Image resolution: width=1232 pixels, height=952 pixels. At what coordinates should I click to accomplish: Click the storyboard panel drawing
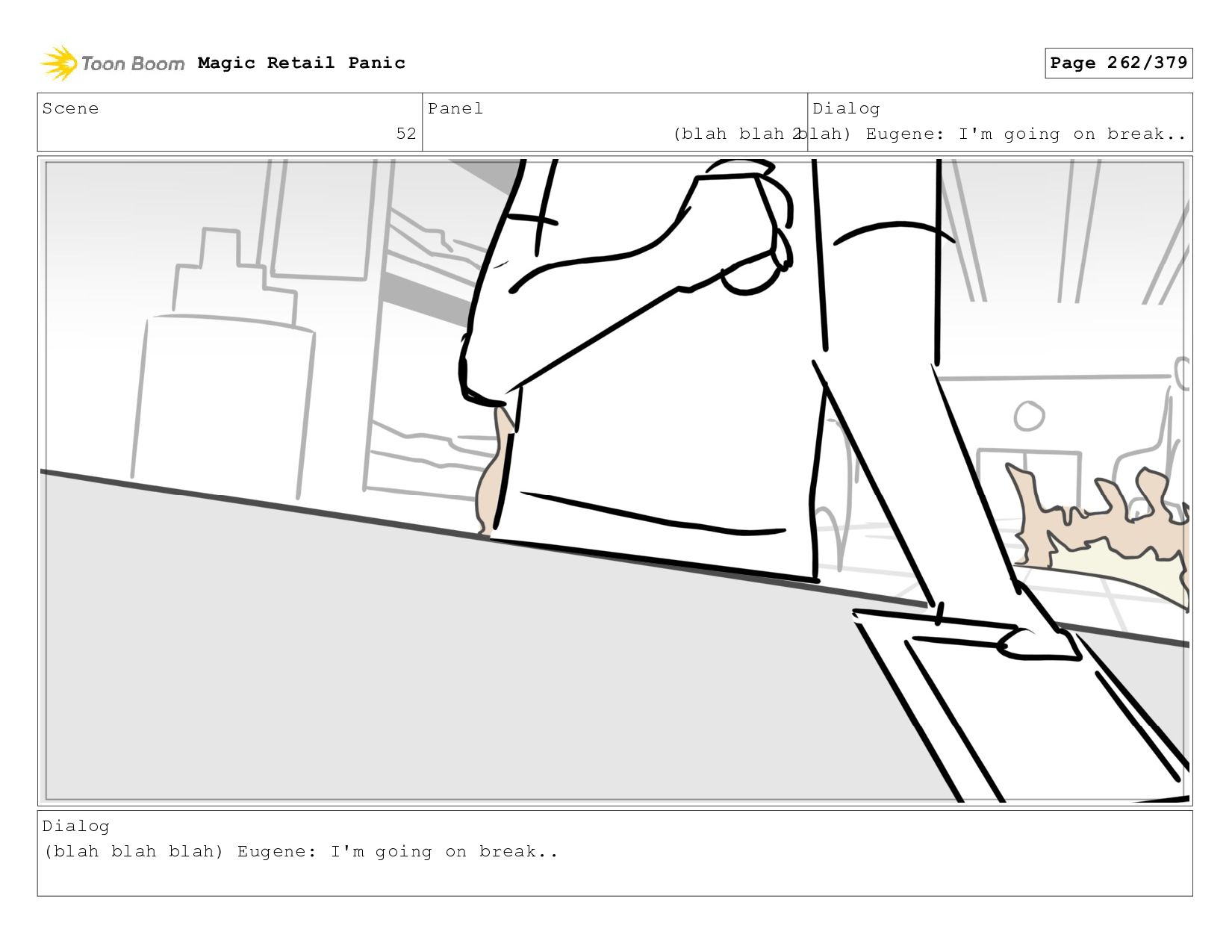[x=615, y=481]
